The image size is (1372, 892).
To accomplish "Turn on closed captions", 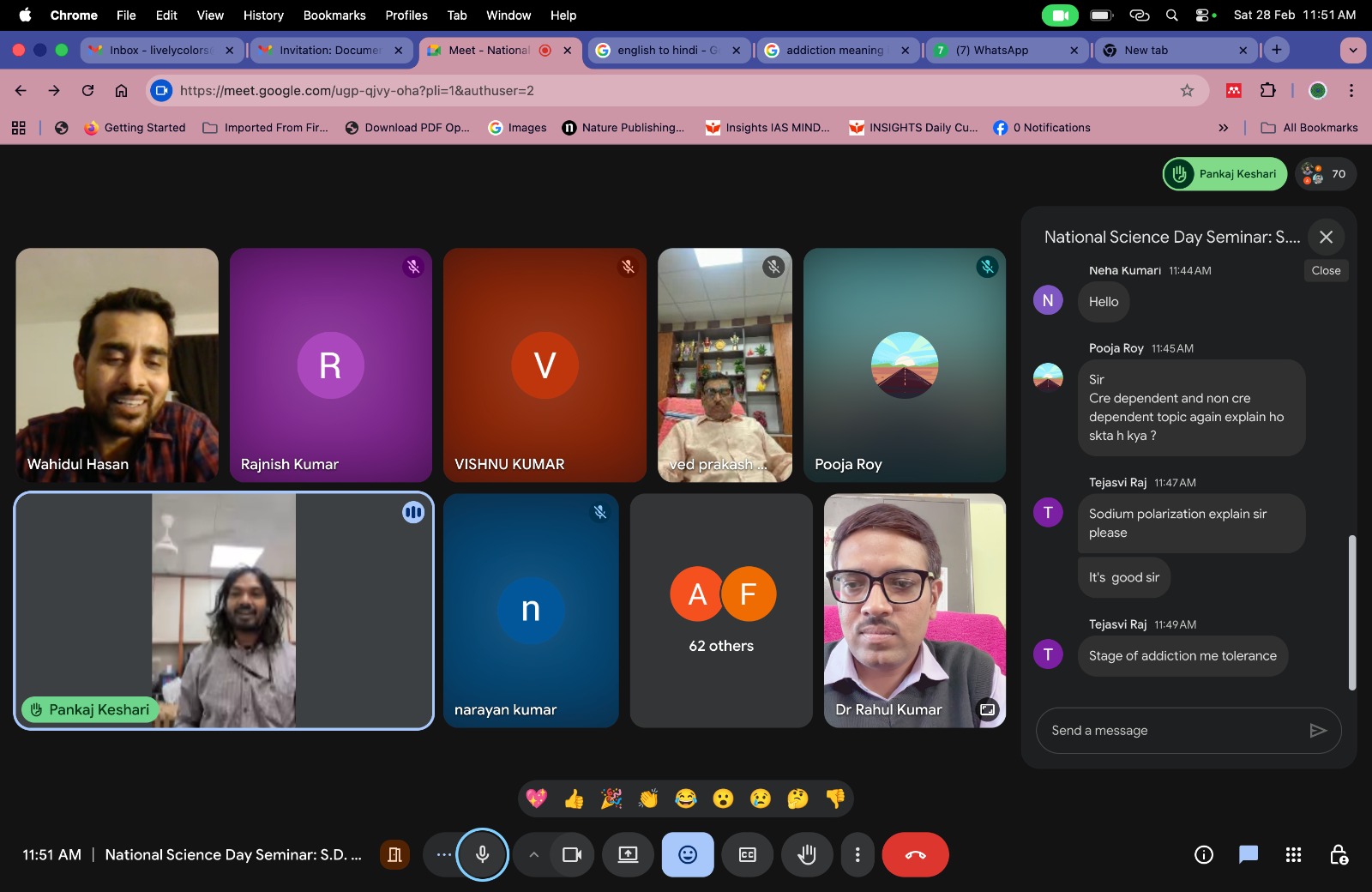I will coord(748,855).
